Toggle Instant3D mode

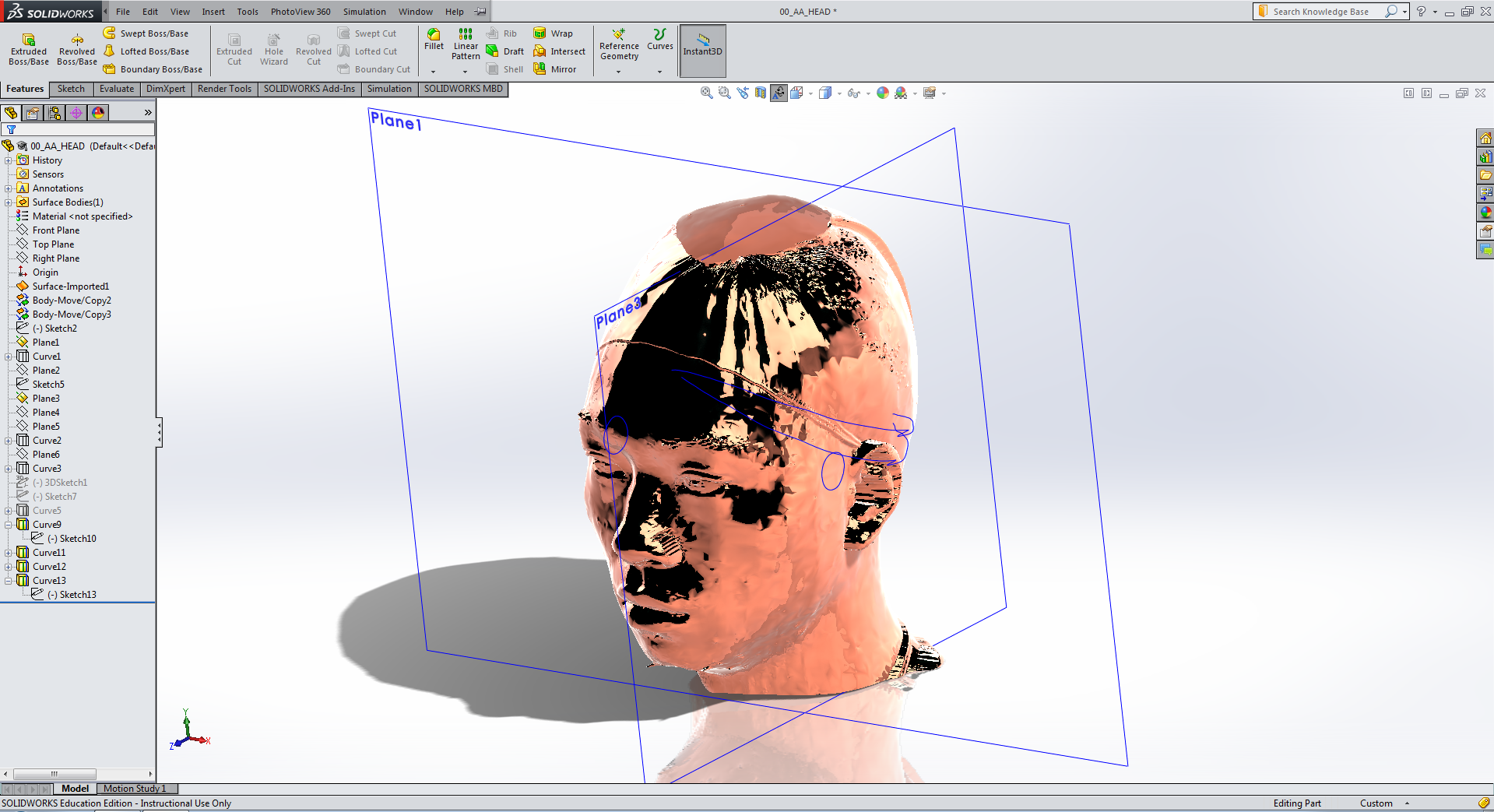tap(702, 50)
